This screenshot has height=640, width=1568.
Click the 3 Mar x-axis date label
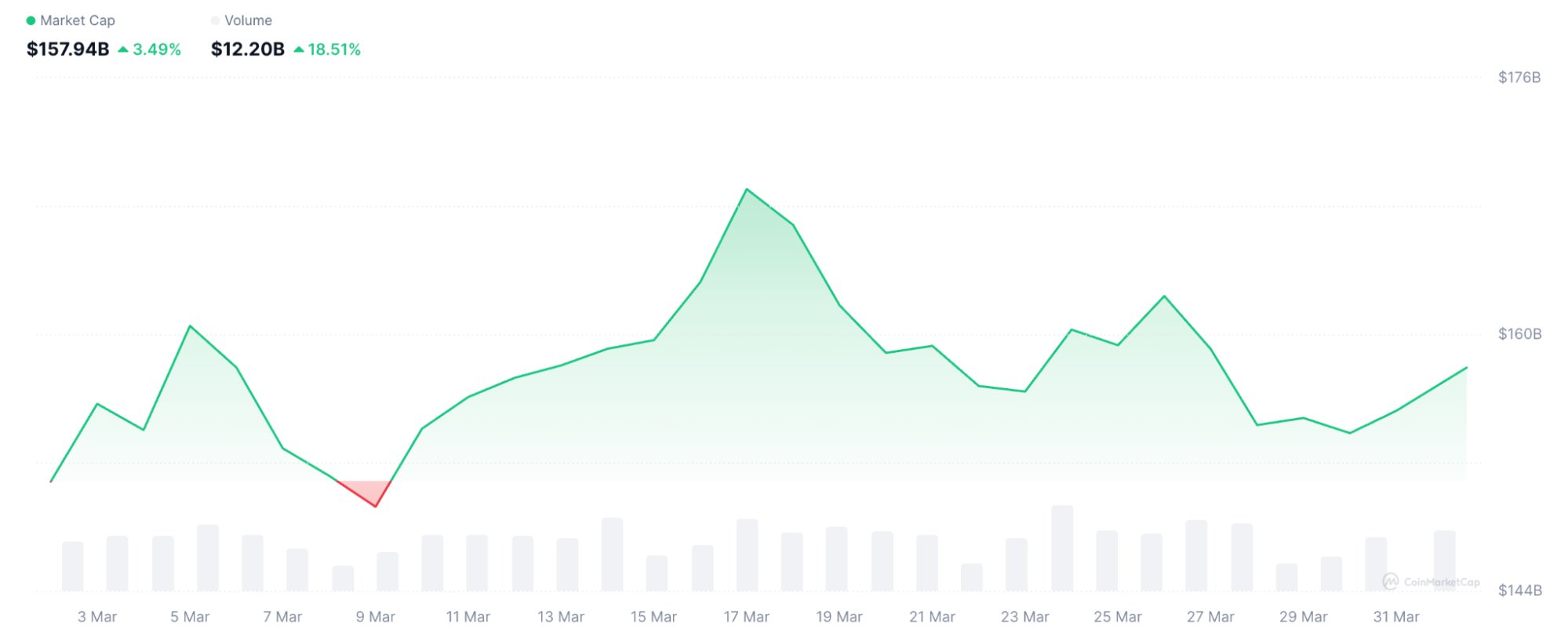click(97, 617)
